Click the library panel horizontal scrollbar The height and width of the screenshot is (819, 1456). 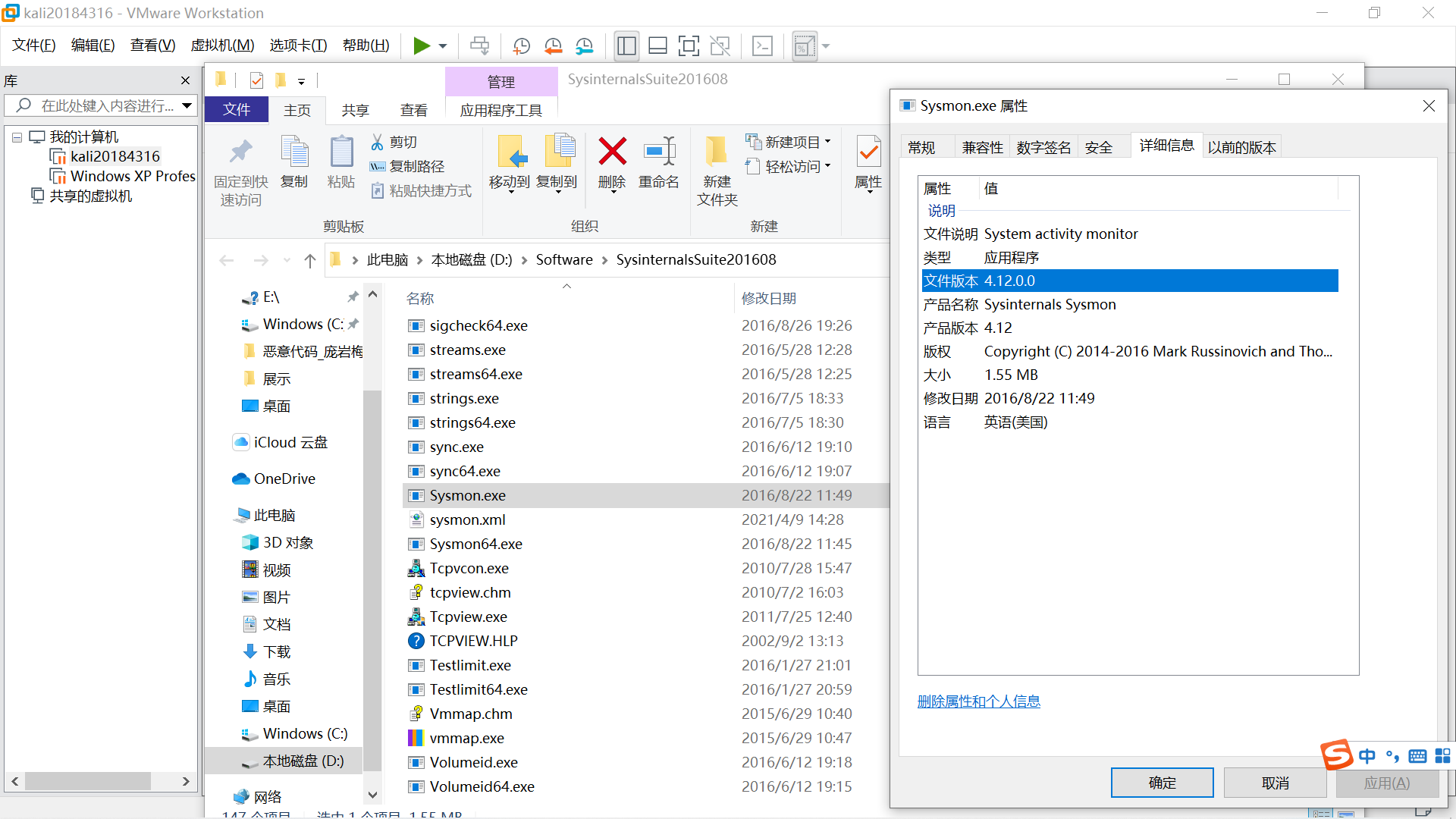87,780
